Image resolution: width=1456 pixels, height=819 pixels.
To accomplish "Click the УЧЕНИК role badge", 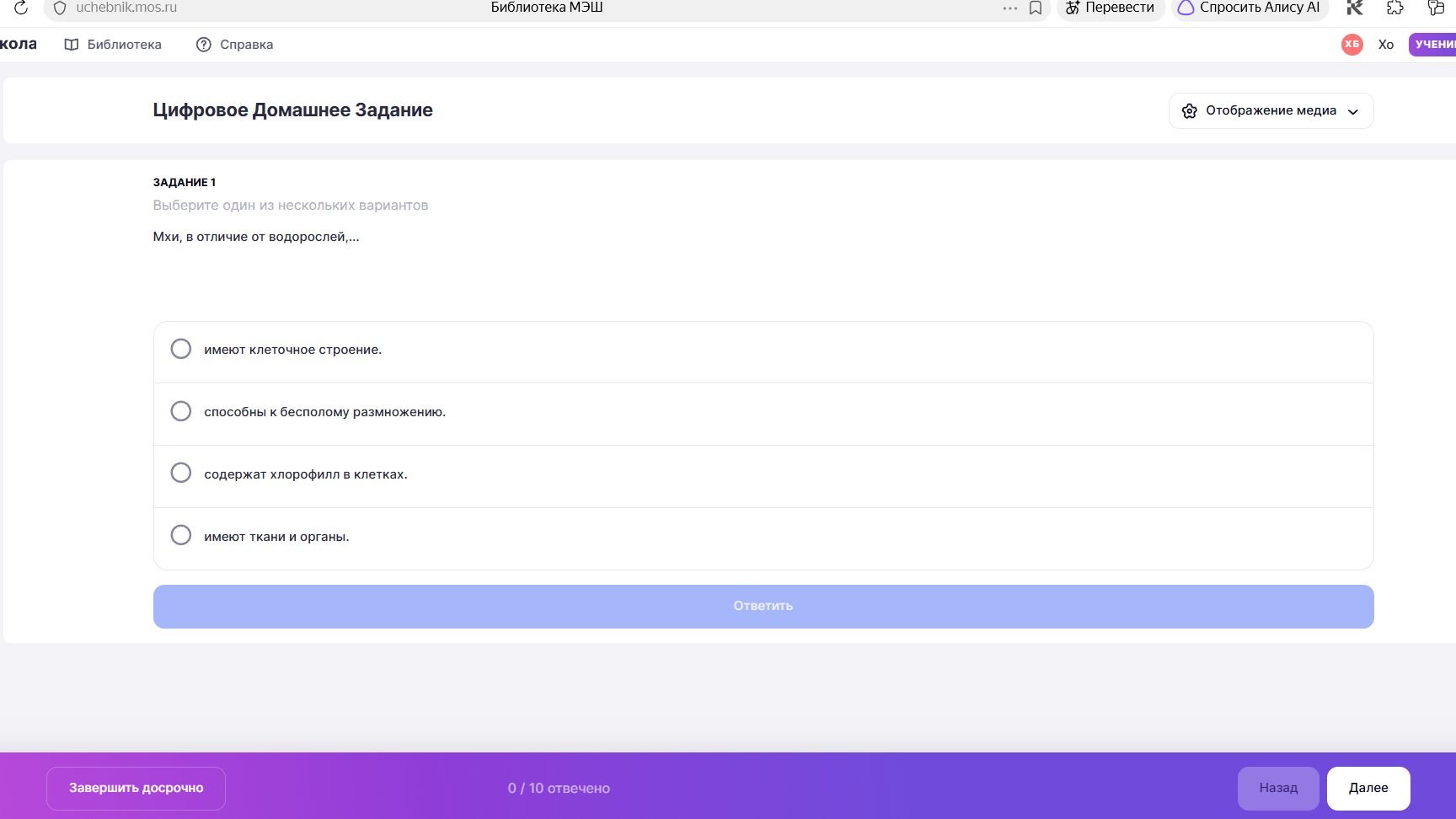I will pyautogui.click(x=1433, y=45).
